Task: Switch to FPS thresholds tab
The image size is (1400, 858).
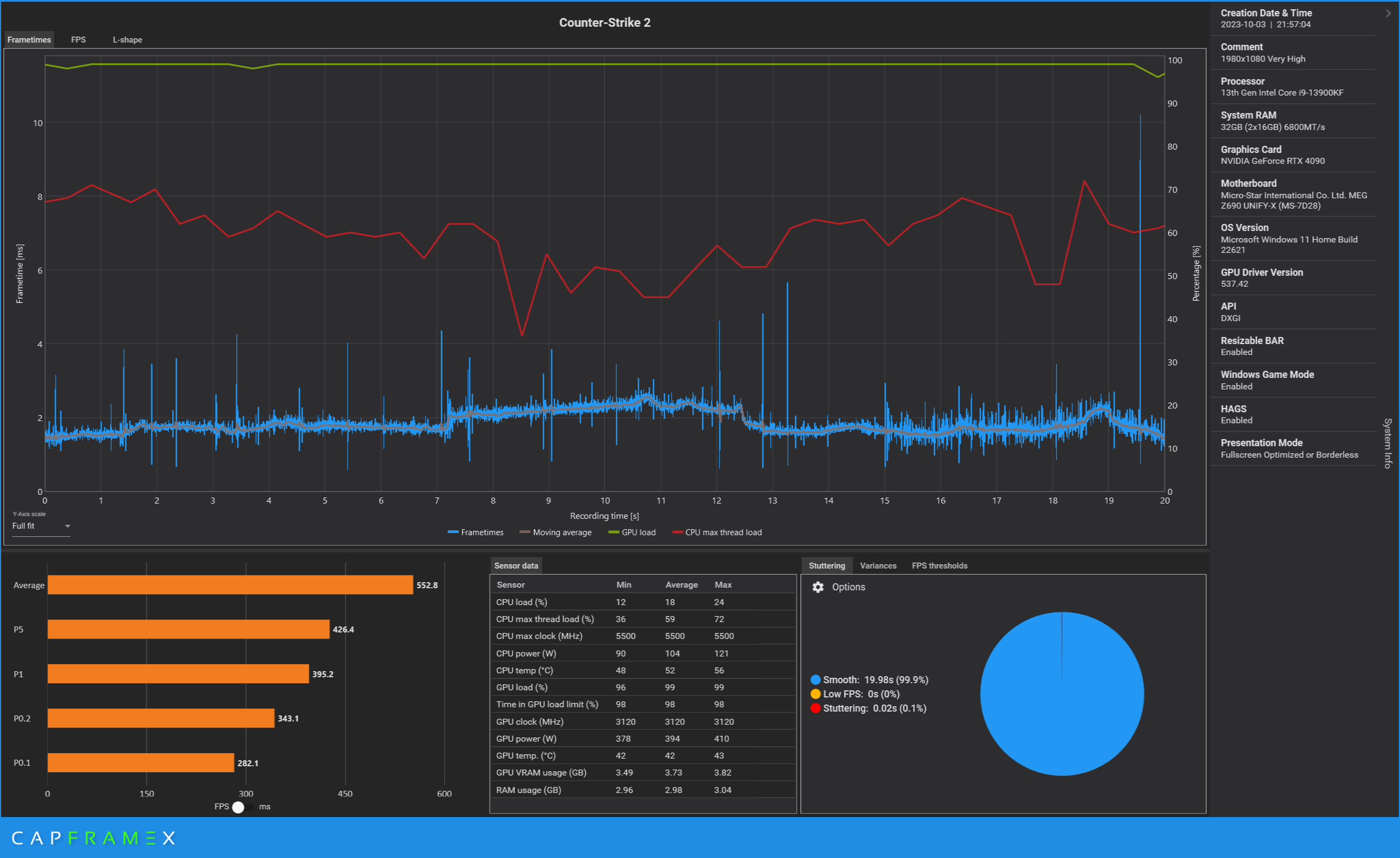Action: [x=939, y=566]
